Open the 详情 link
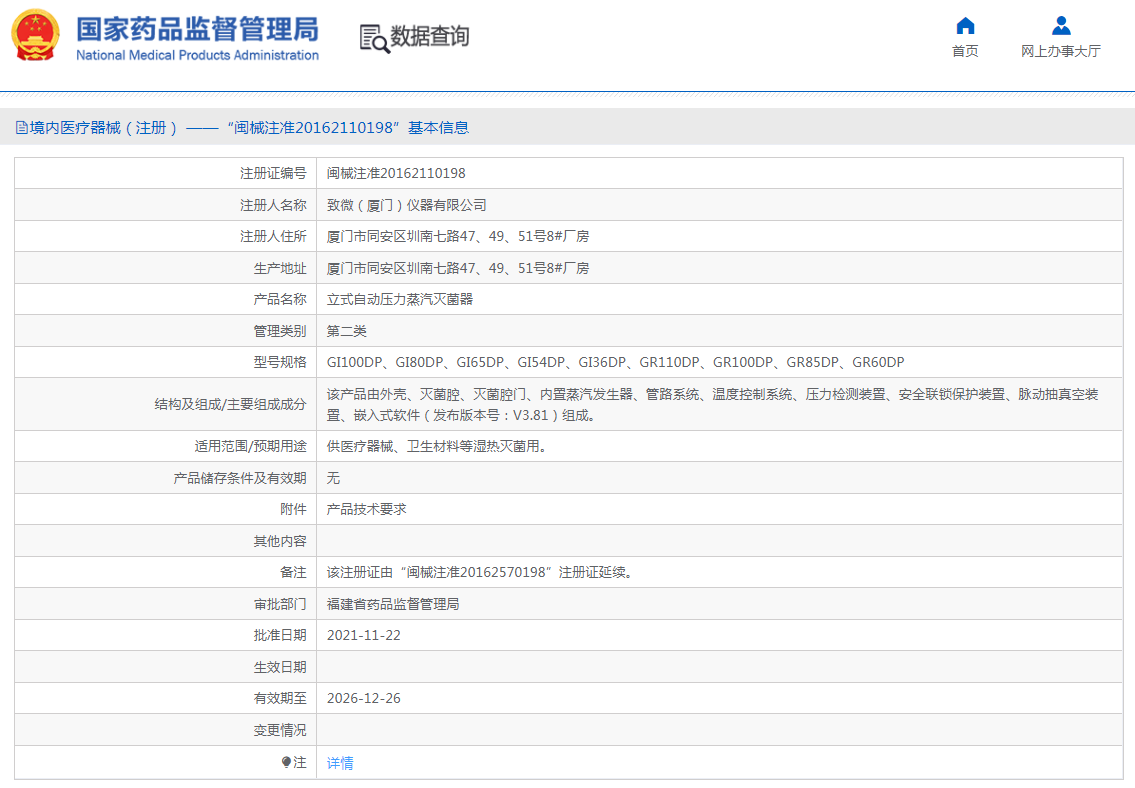Image resolution: width=1135 pixels, height=788 pixels. 340,762
